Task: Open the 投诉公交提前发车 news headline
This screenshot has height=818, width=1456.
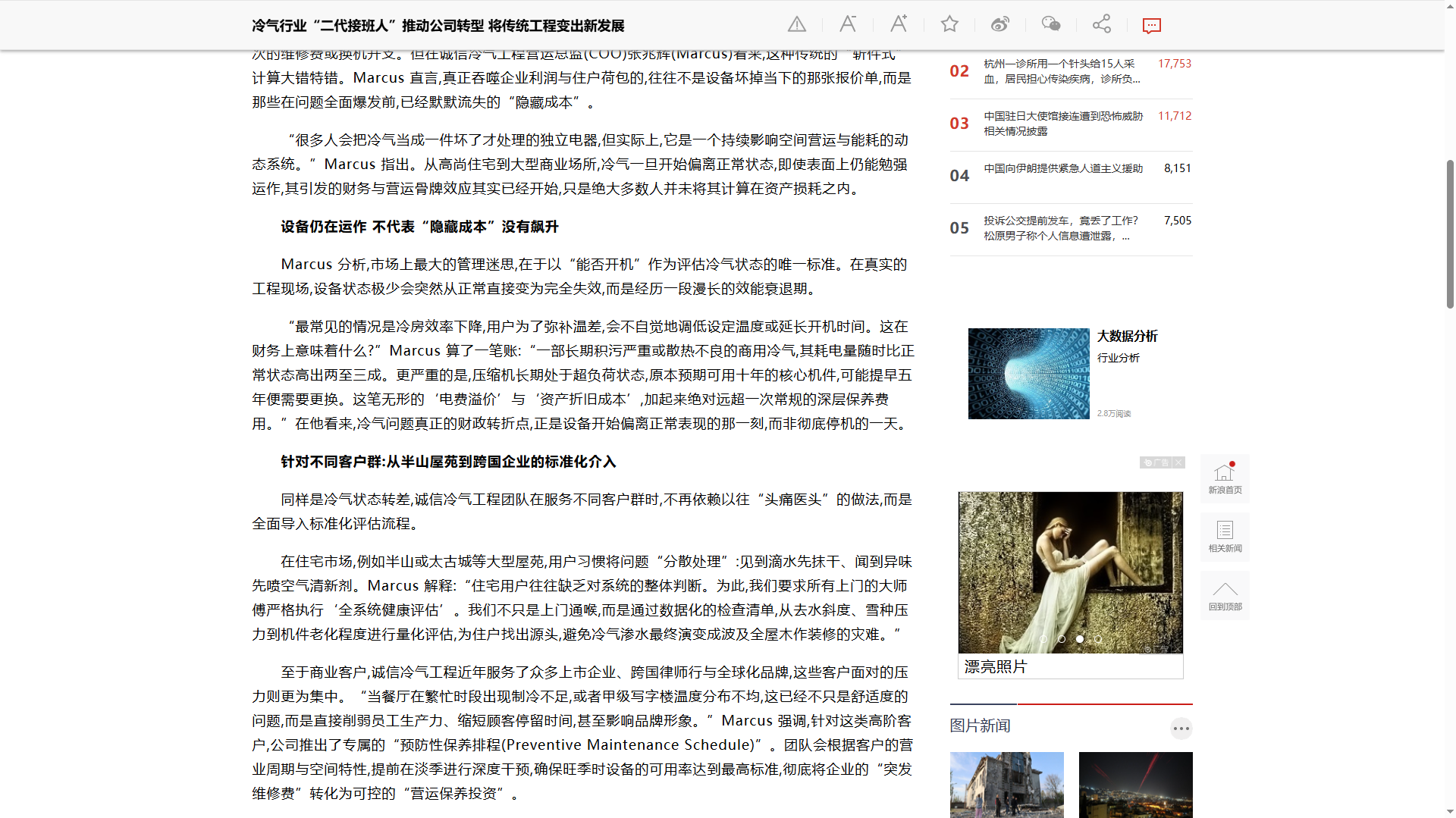Action: coord(1061,228)
